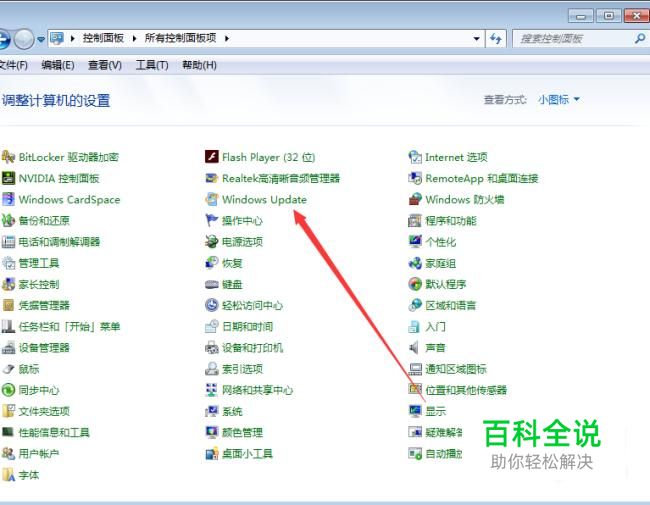Open the 电源选项 icon

(212, 242)
